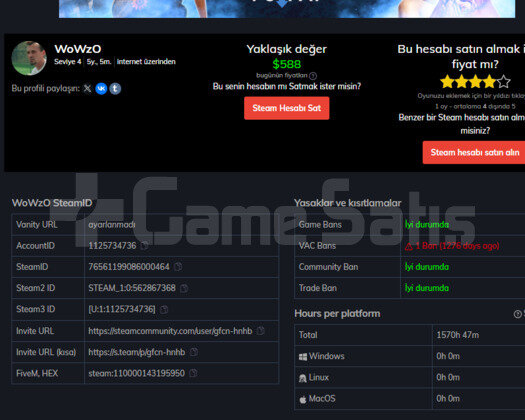Copy the short Invite URL s.team link
Image resolution: width=525 pixels, height=420 pixels.
click(x=194, y=352)
